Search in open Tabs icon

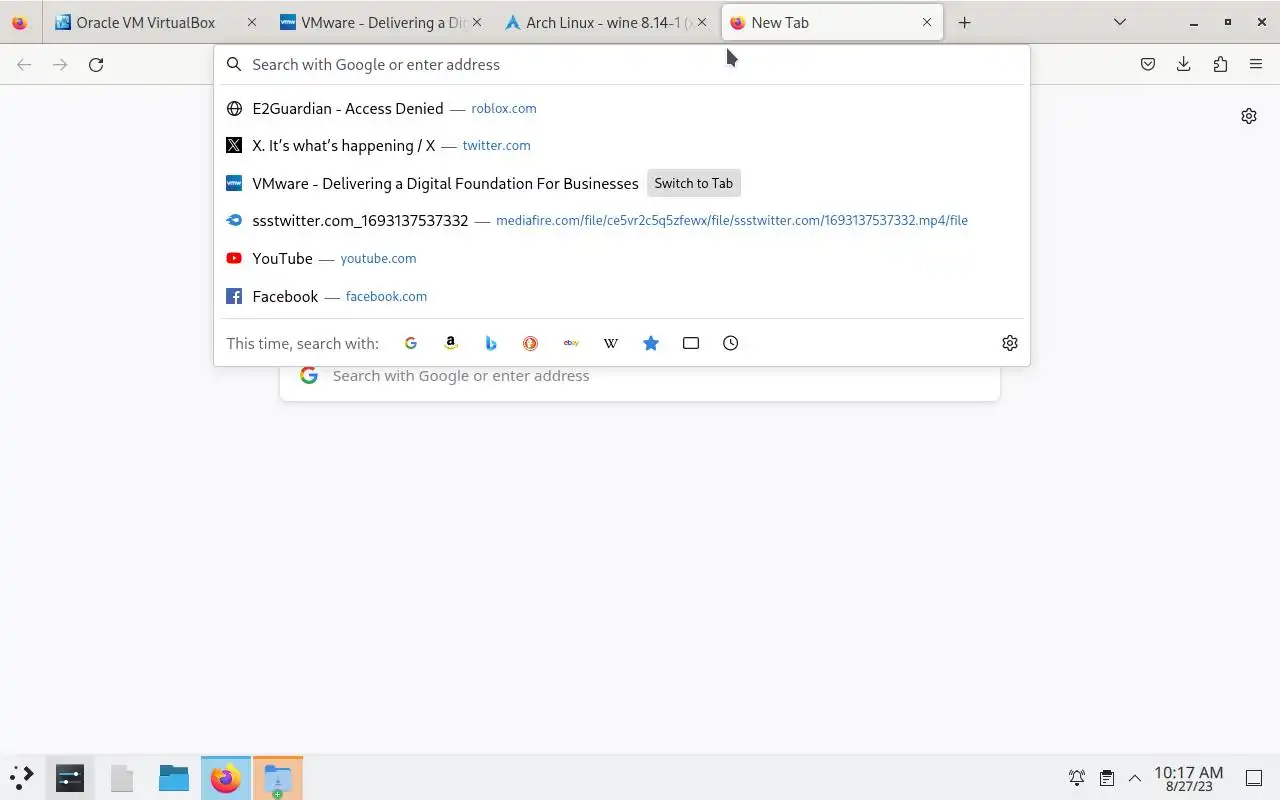coord(691,343)
